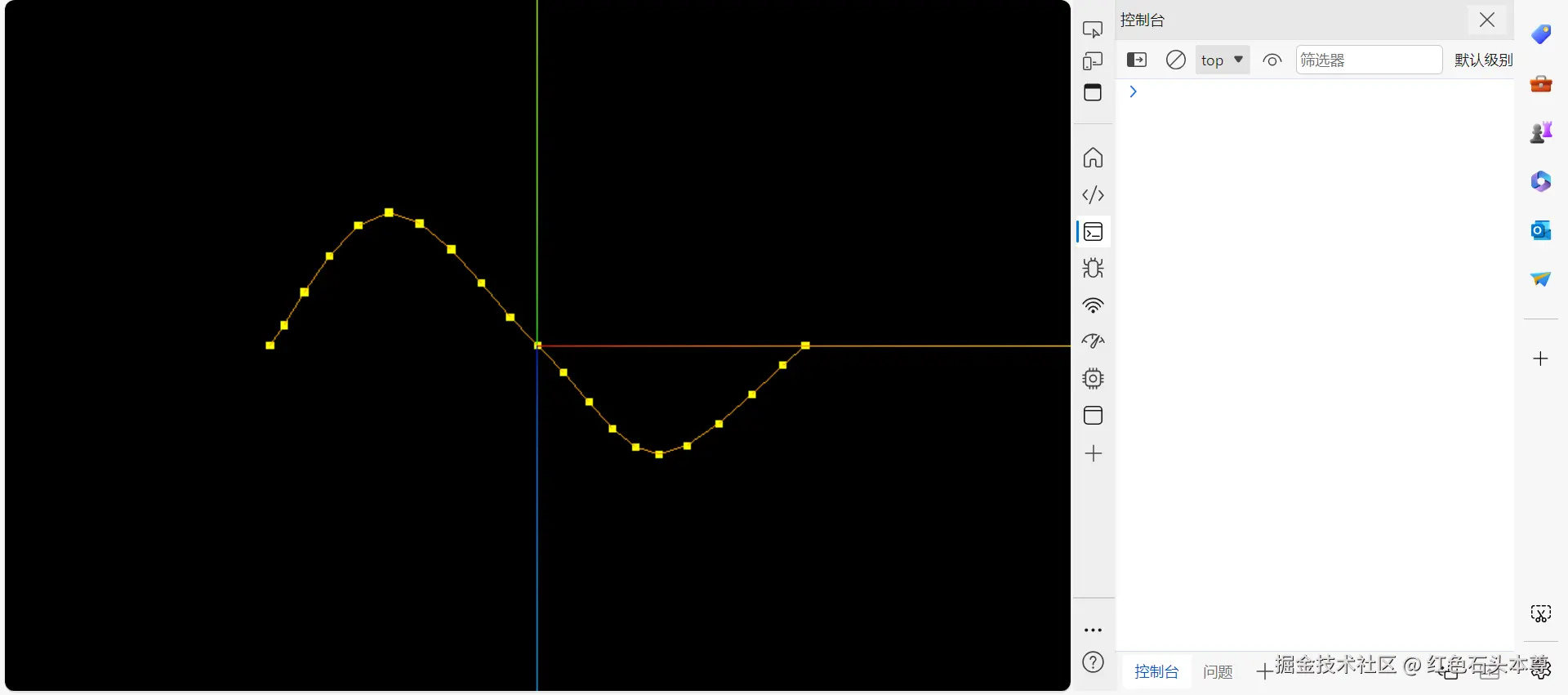Open the Memory chip tool
The image size is (1568, 695).
(1093, 378)
